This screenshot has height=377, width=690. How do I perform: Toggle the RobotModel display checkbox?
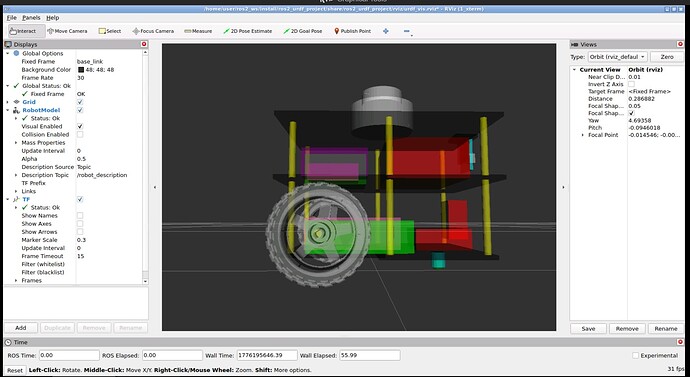80,110
